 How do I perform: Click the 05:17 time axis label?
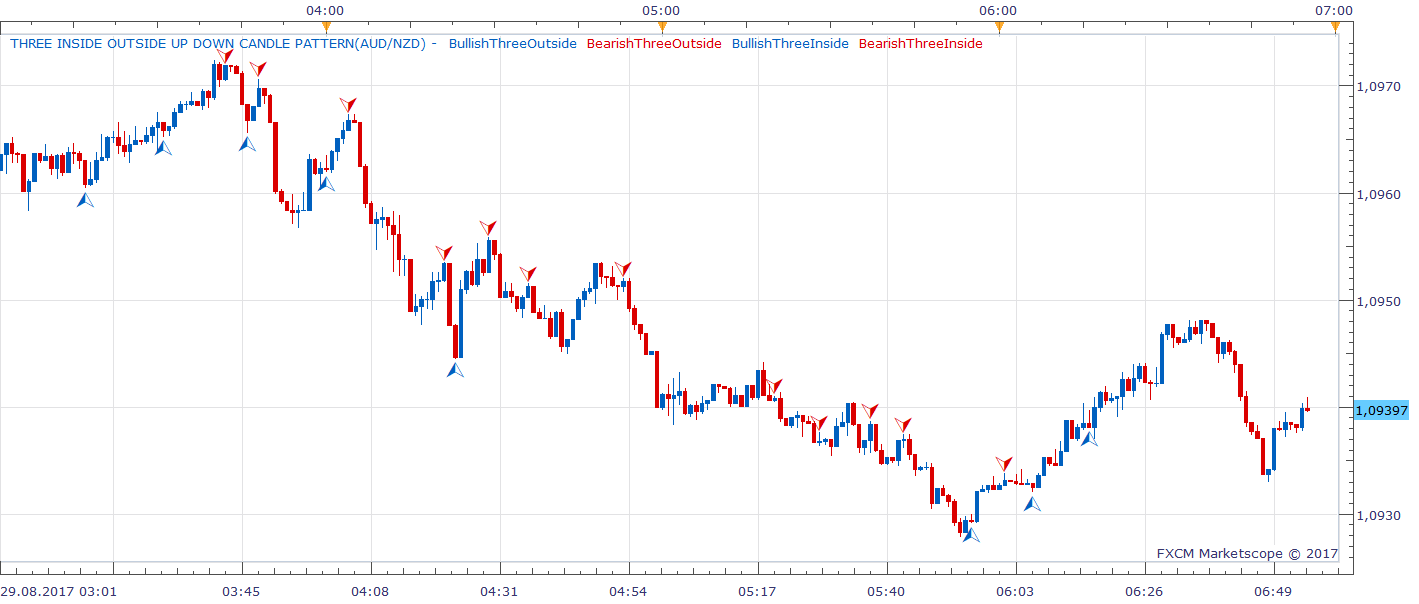coord(757,591)
